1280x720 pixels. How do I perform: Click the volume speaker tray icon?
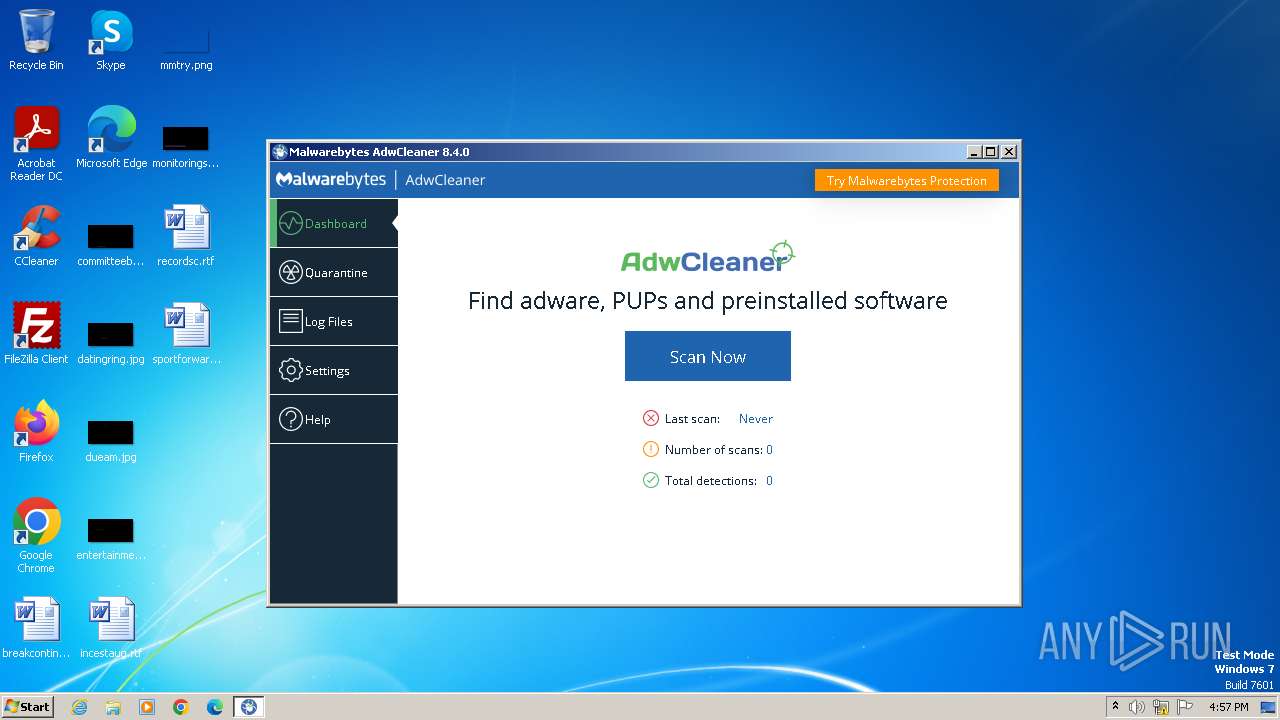[1137, 707]
